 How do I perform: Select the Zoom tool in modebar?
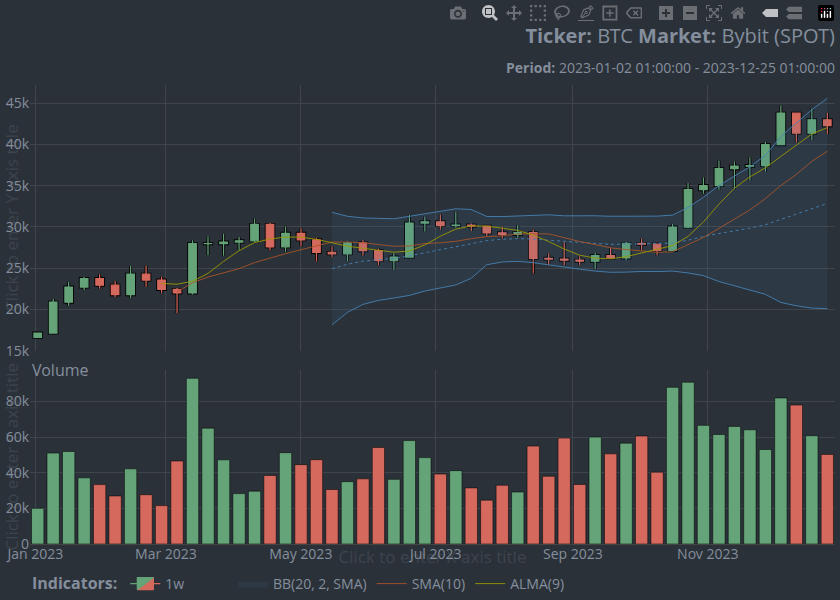pos(490,13)
